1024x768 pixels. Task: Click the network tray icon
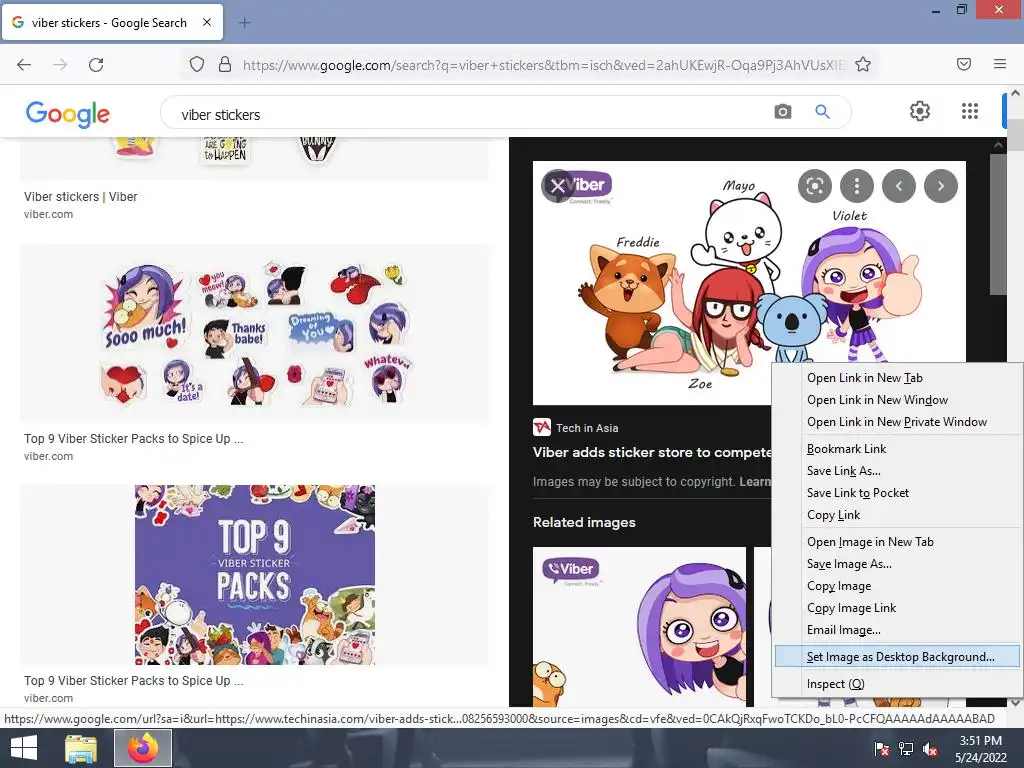tap(906, 749)
